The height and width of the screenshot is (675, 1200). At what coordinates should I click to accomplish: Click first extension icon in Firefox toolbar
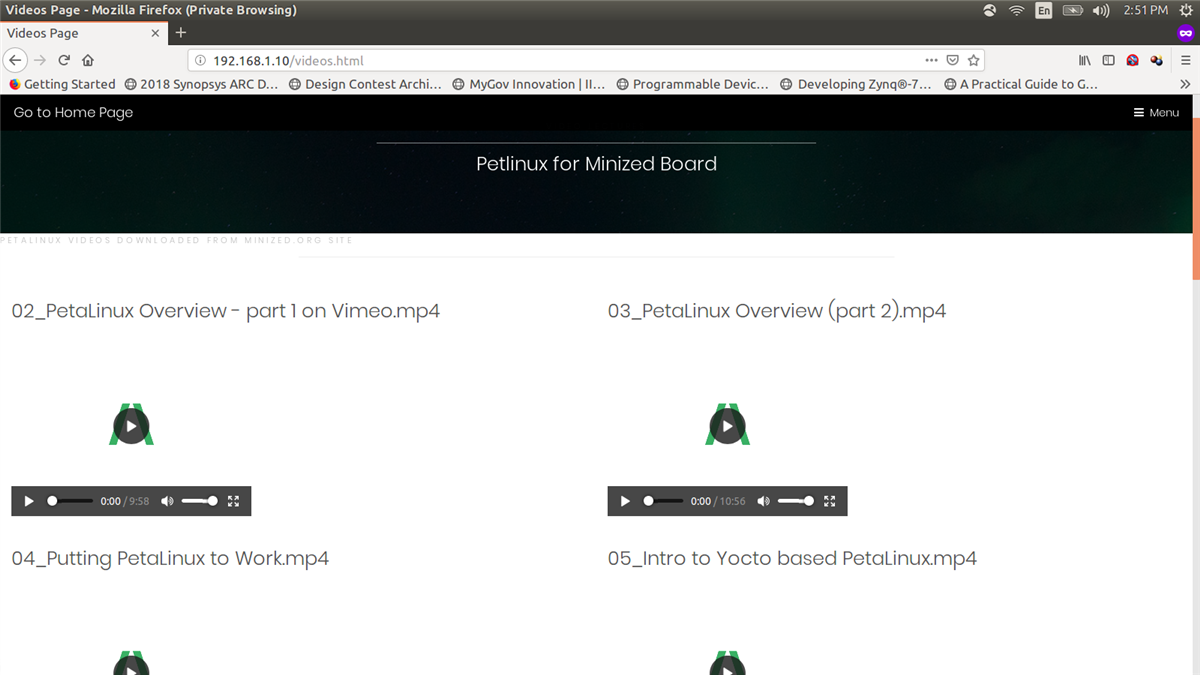(x=1132, y=60)
